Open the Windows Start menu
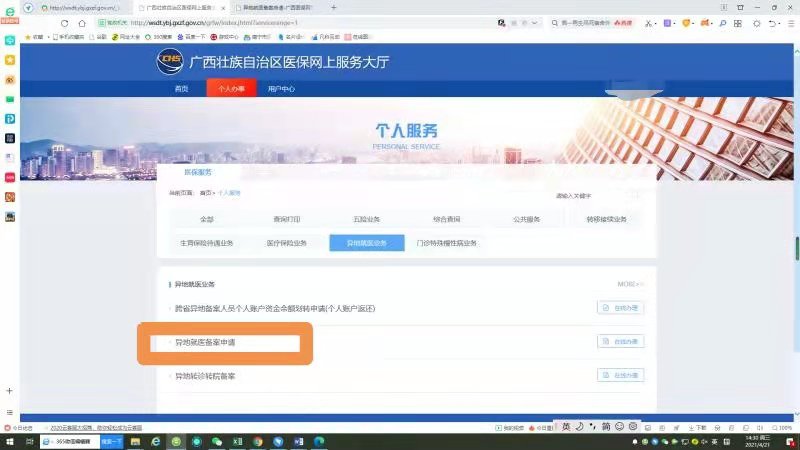The width and height of the screenshot is (800, 450). coord(8,440)
